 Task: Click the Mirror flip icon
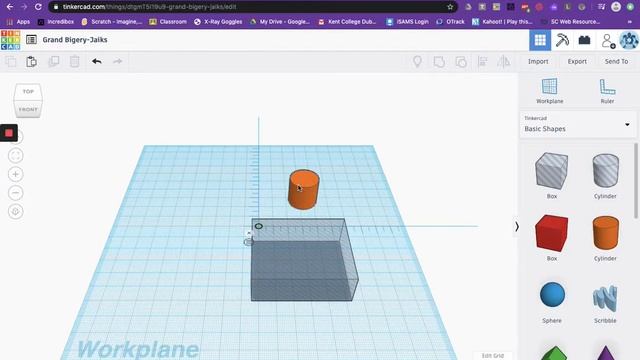(504, 62)
